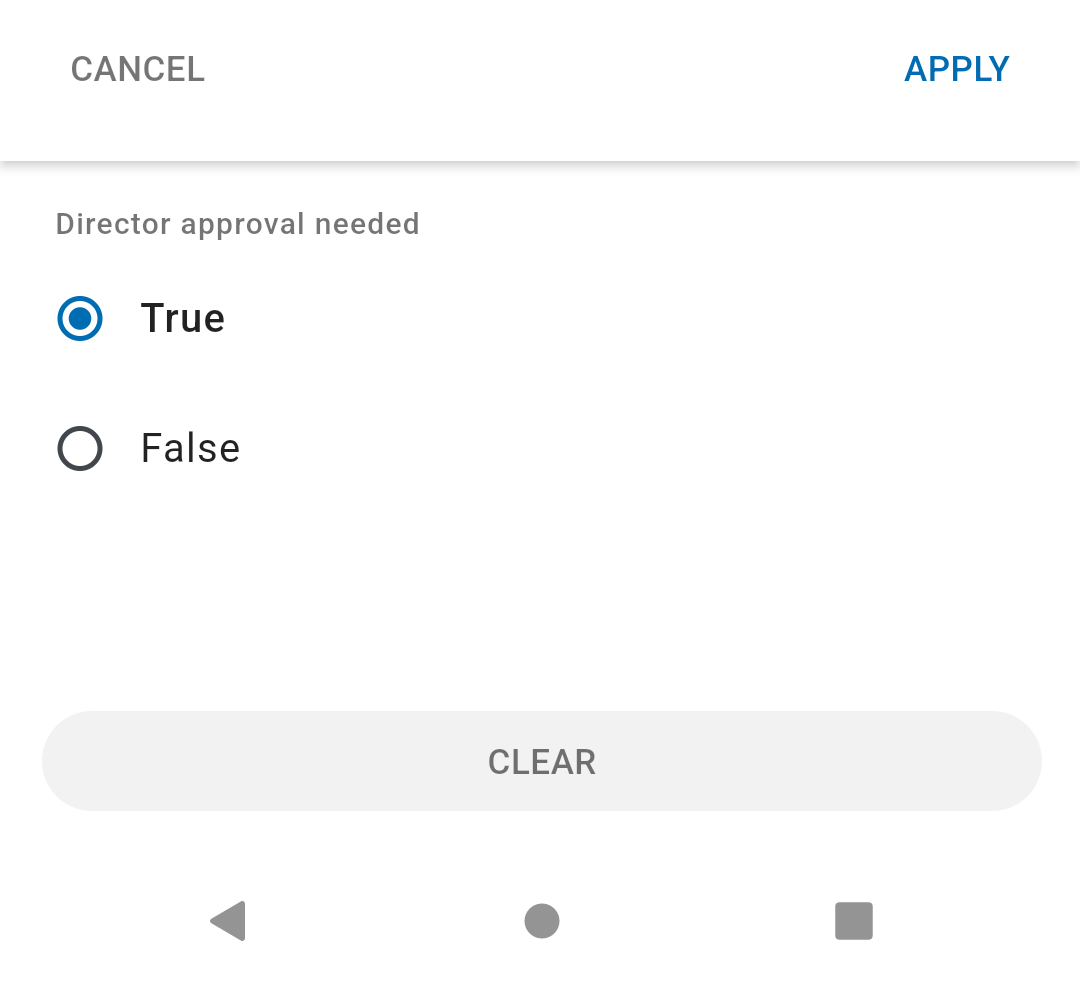Choose the False option label

pyautogui.click(x=191, y=449)
